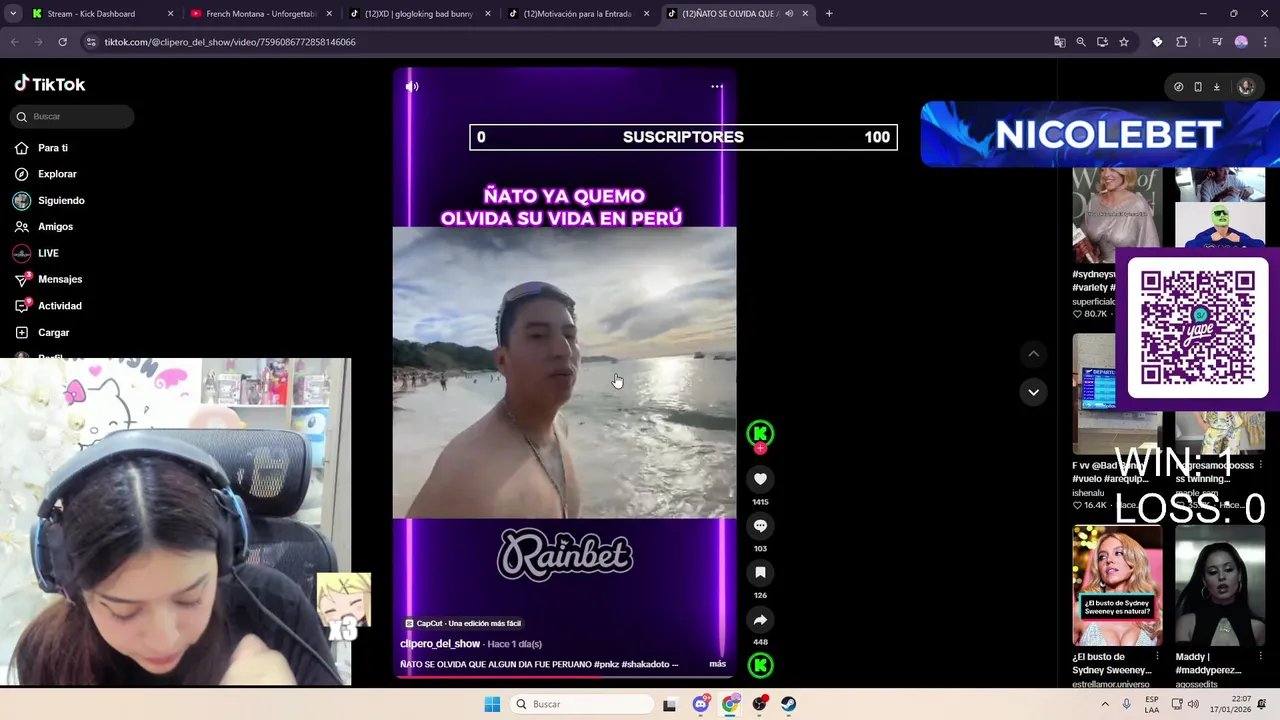Open 'Actividad' notifications in the sidebar
The height and width of the screenshot is (720, 1280).
[x=60, y=306]
